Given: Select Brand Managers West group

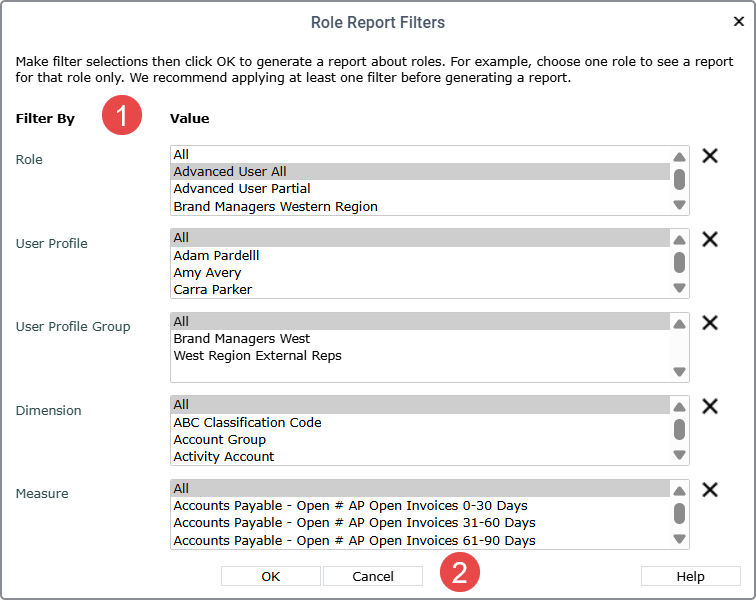Looking at the screenshot, I should pyautogui.click(x=420, y=339).
